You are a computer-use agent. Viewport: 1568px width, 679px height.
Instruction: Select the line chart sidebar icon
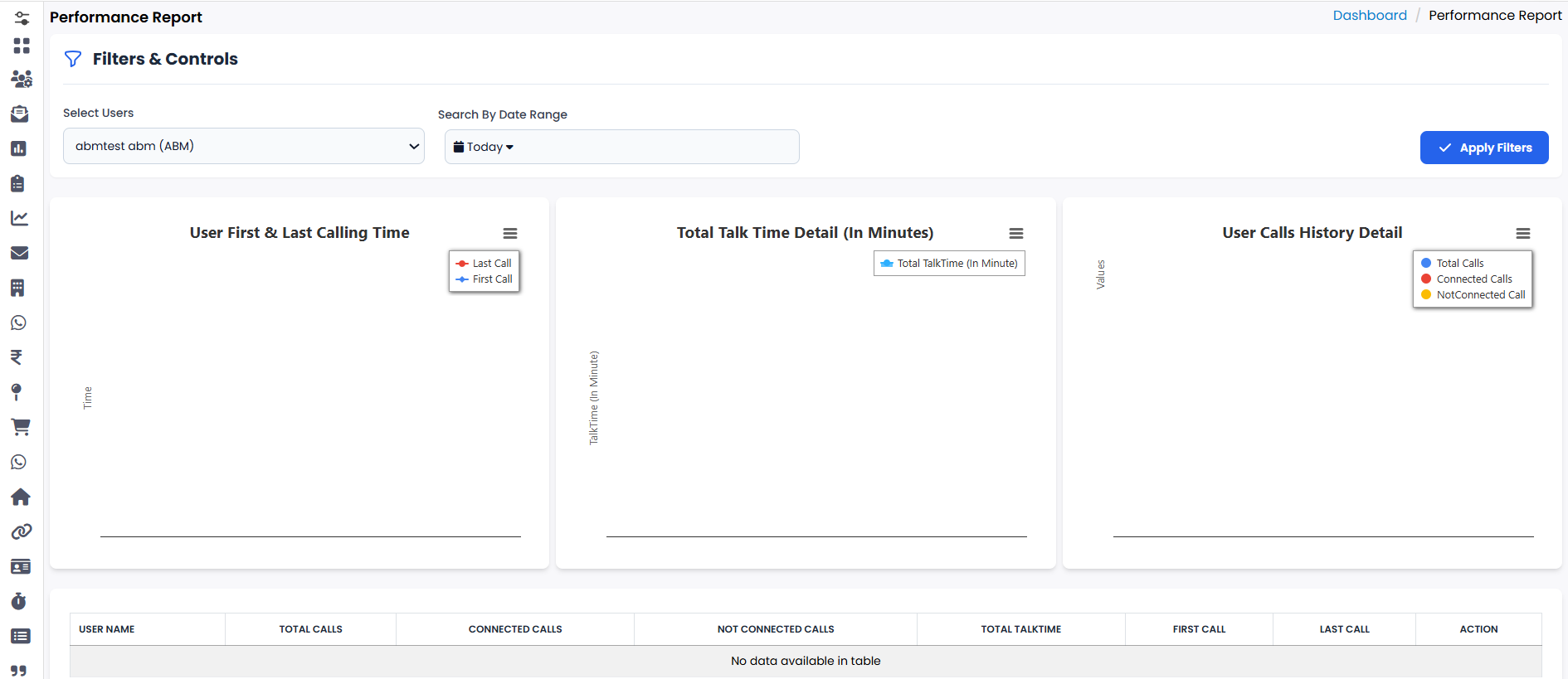[19, 218]
